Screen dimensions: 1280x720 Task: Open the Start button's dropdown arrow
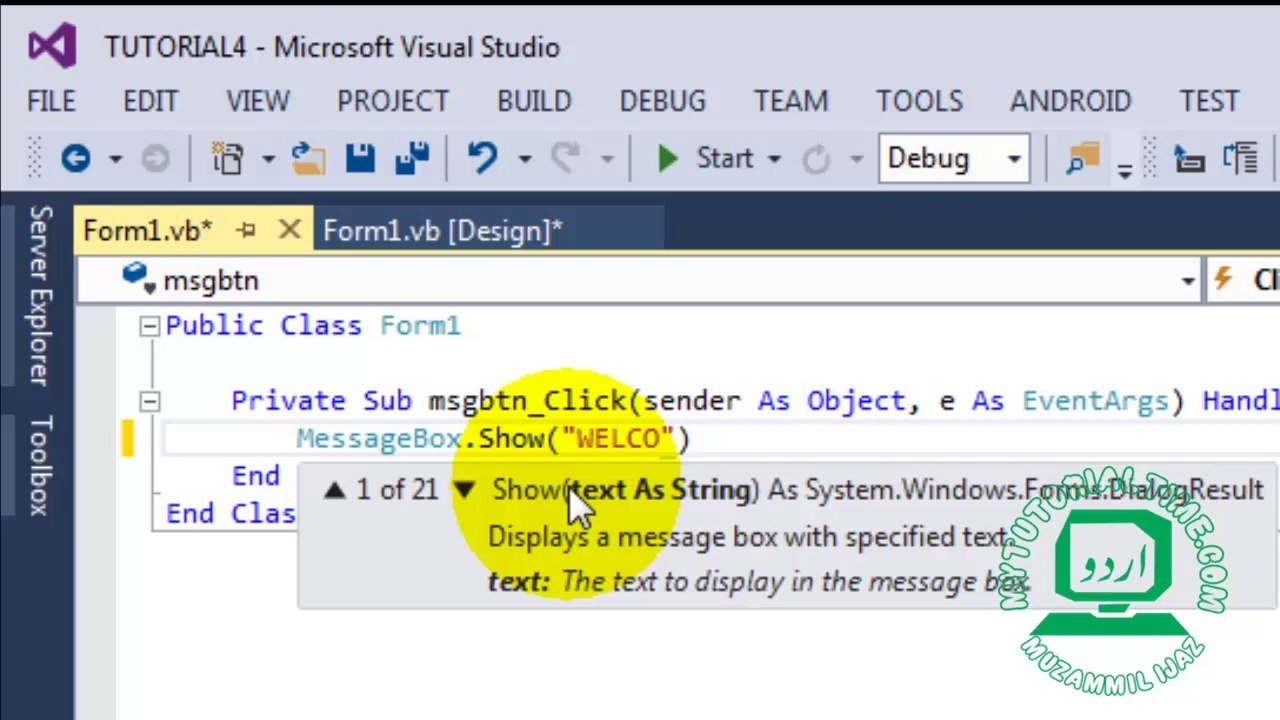(773, 160)
